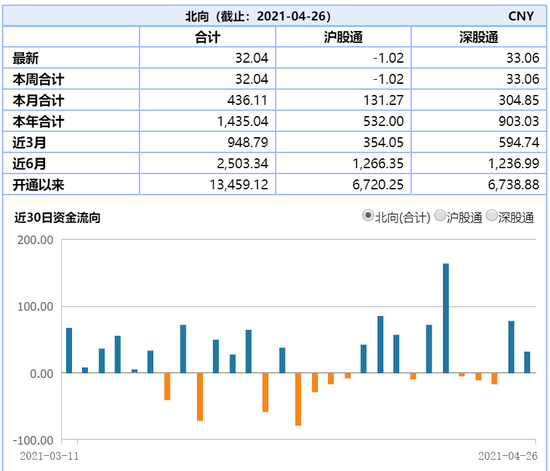This screenshot has width=550, height=471.
Task: Click the 本月合计 row label
Action: coord(38,100)
